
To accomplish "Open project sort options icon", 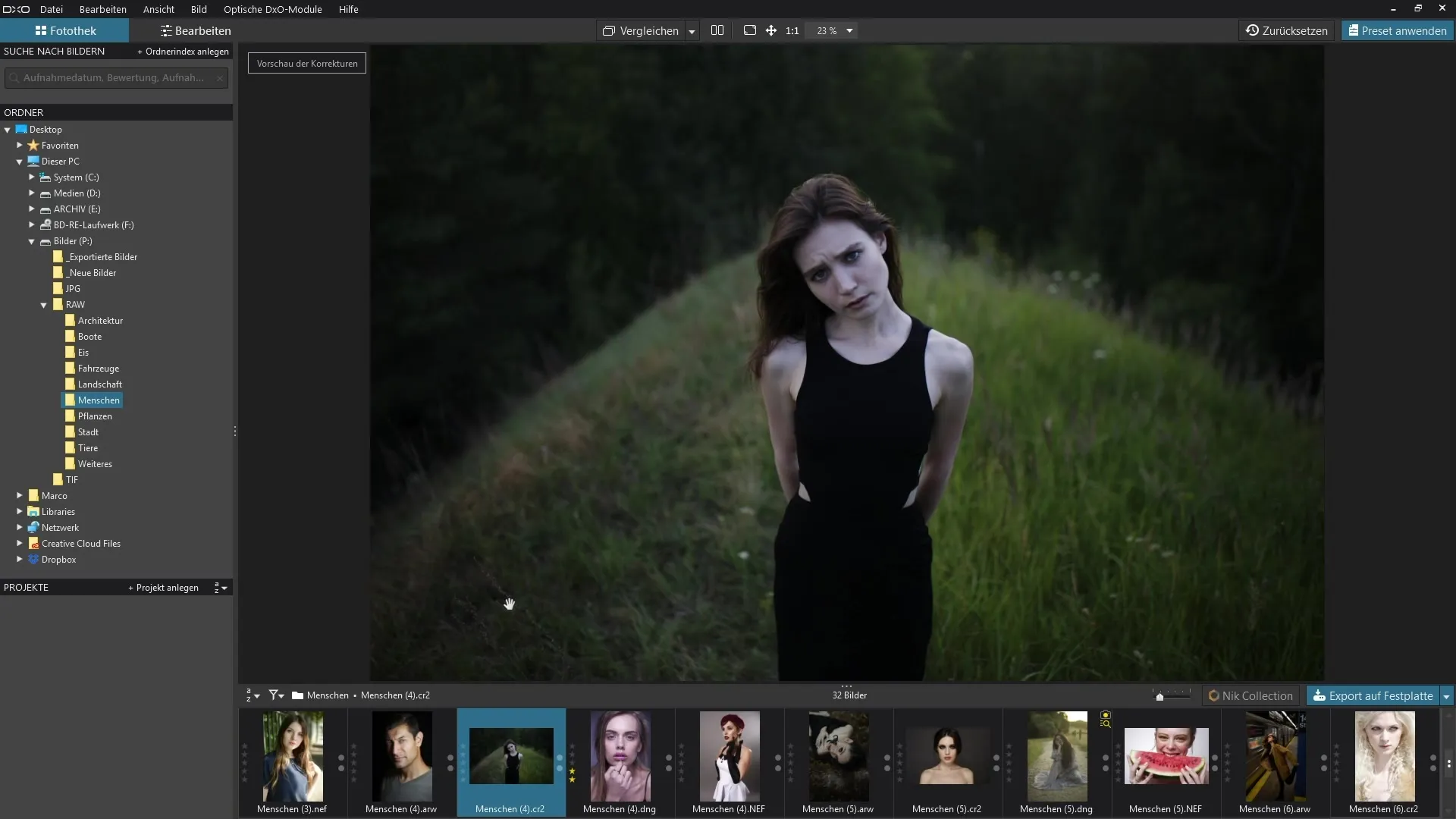I will (220, 588).
